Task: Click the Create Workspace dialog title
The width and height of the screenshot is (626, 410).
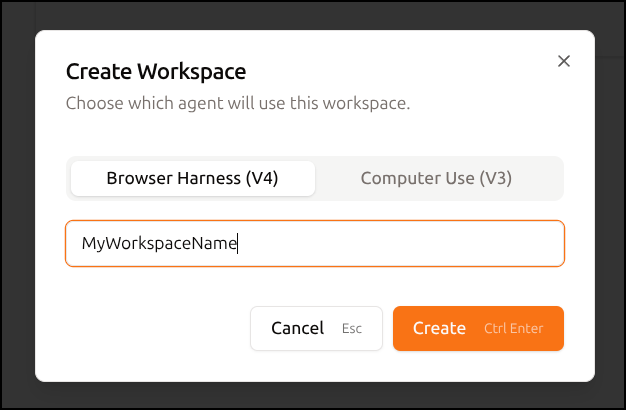Action: [156, 72]
